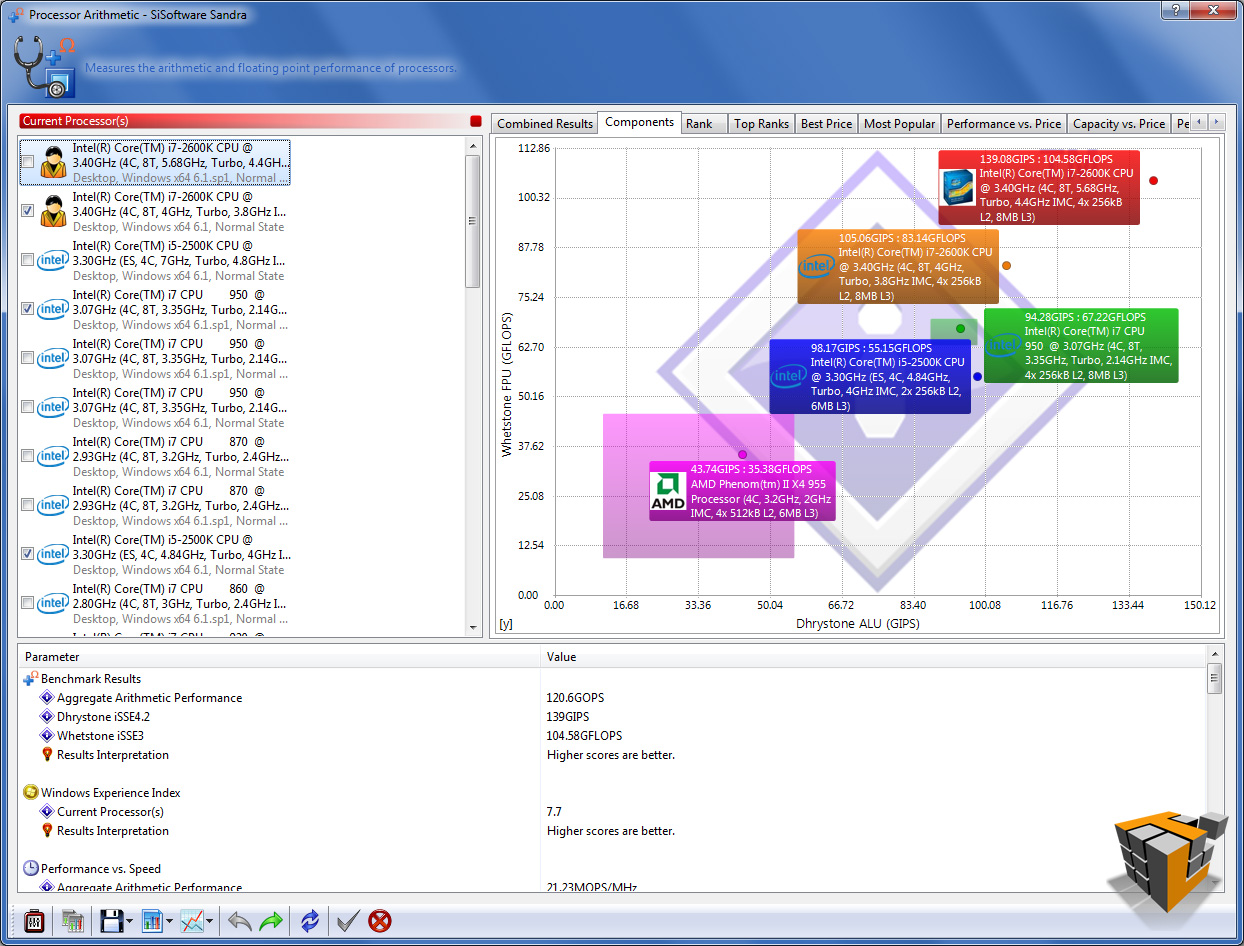
Task: Switch to the Combined Results tab
Action: [x=545, y=123]
